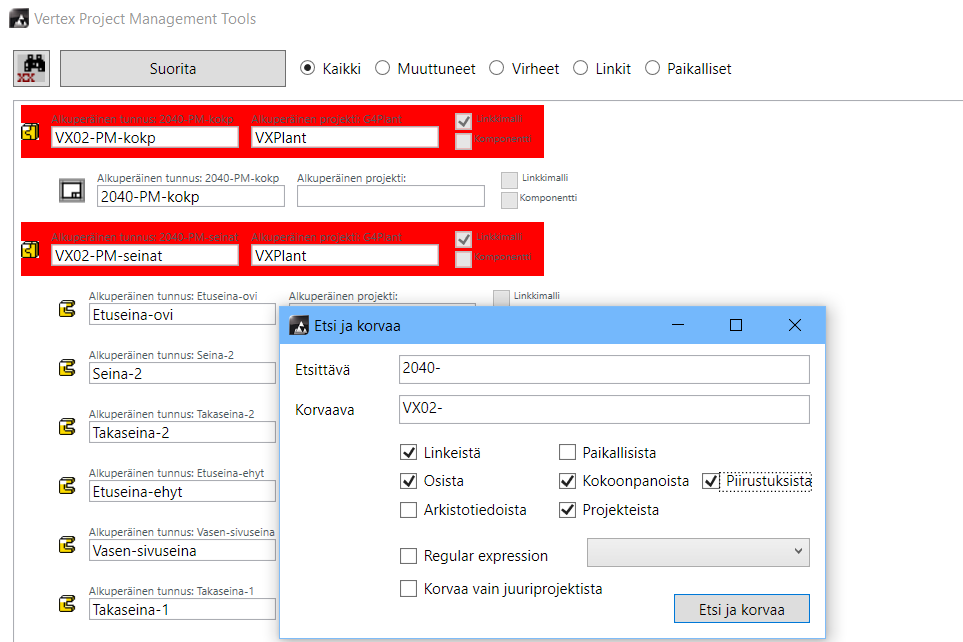Click the part icon beside Takaseina-2

click(67, 428)
